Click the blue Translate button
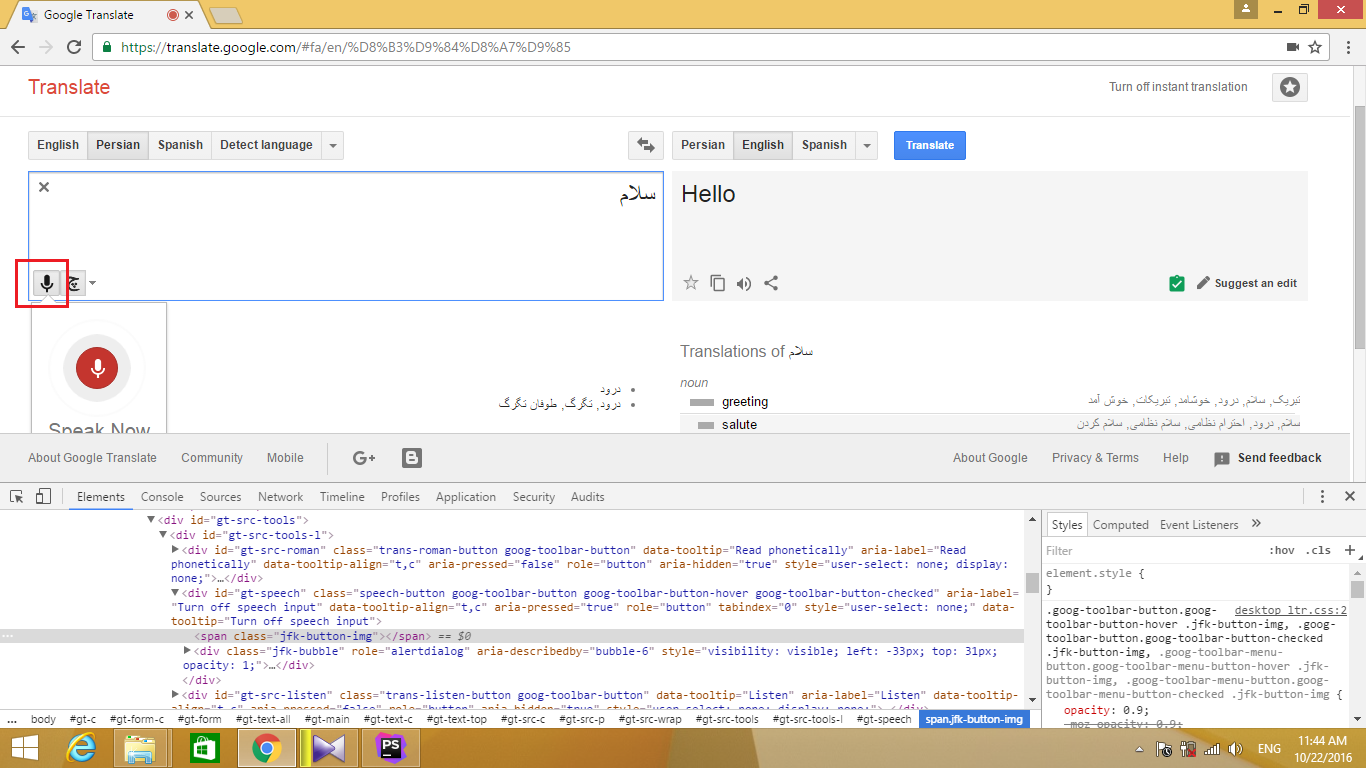 pyautogui.click(x=930, y=145)
